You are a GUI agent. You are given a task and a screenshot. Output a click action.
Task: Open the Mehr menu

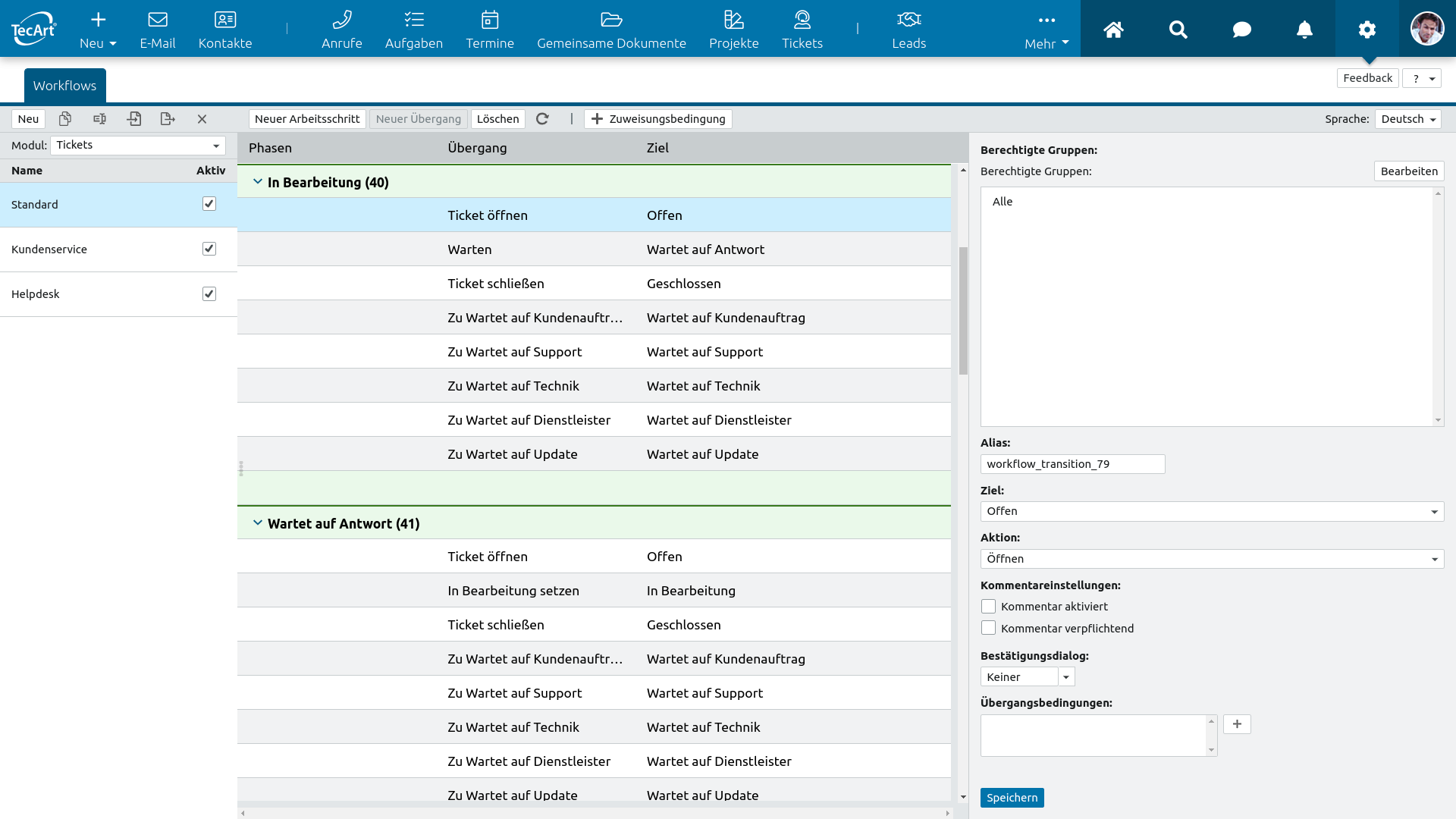(1046, 30)
